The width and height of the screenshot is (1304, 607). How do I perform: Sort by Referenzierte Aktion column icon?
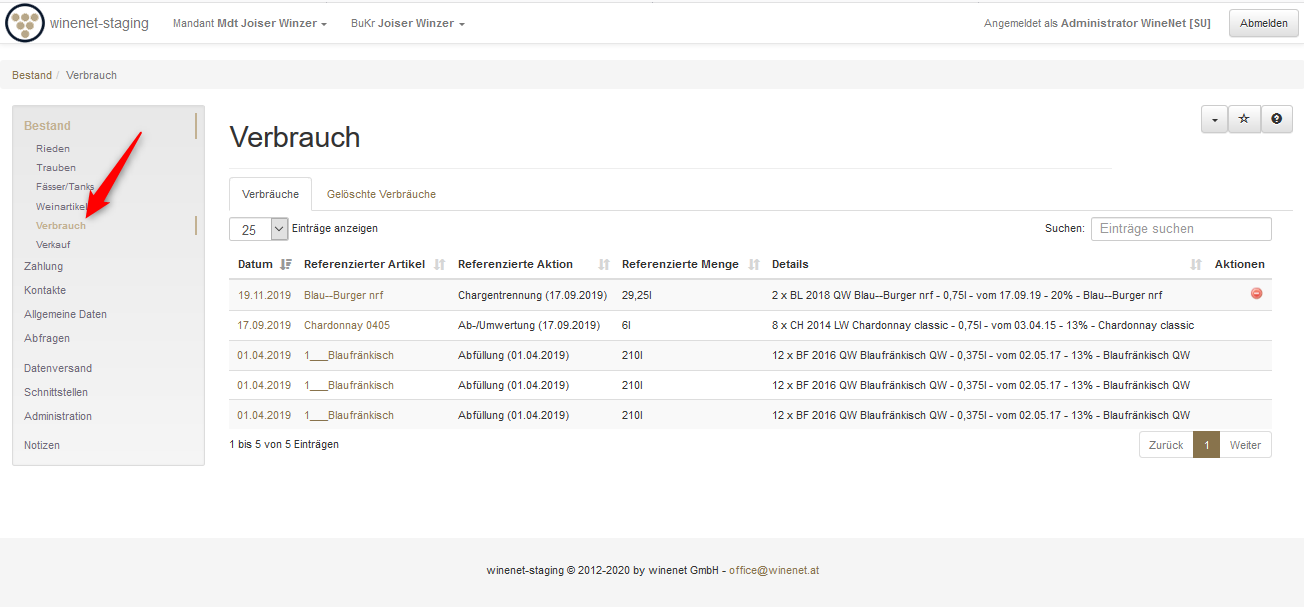click(604, 265)
